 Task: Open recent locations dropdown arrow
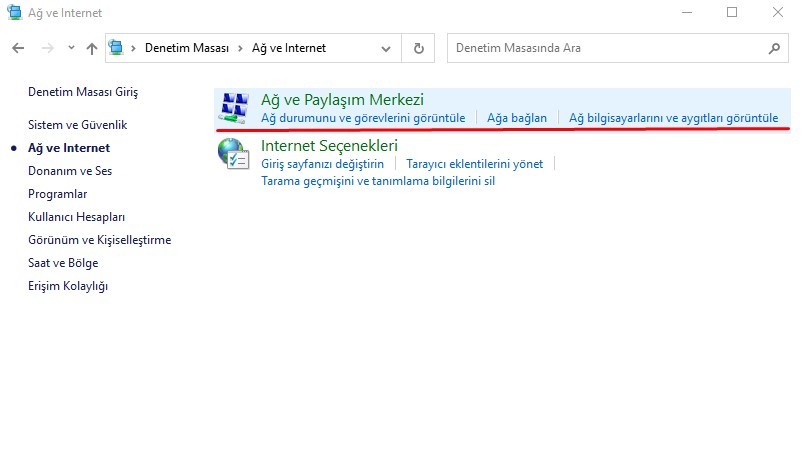click(71, 48)
